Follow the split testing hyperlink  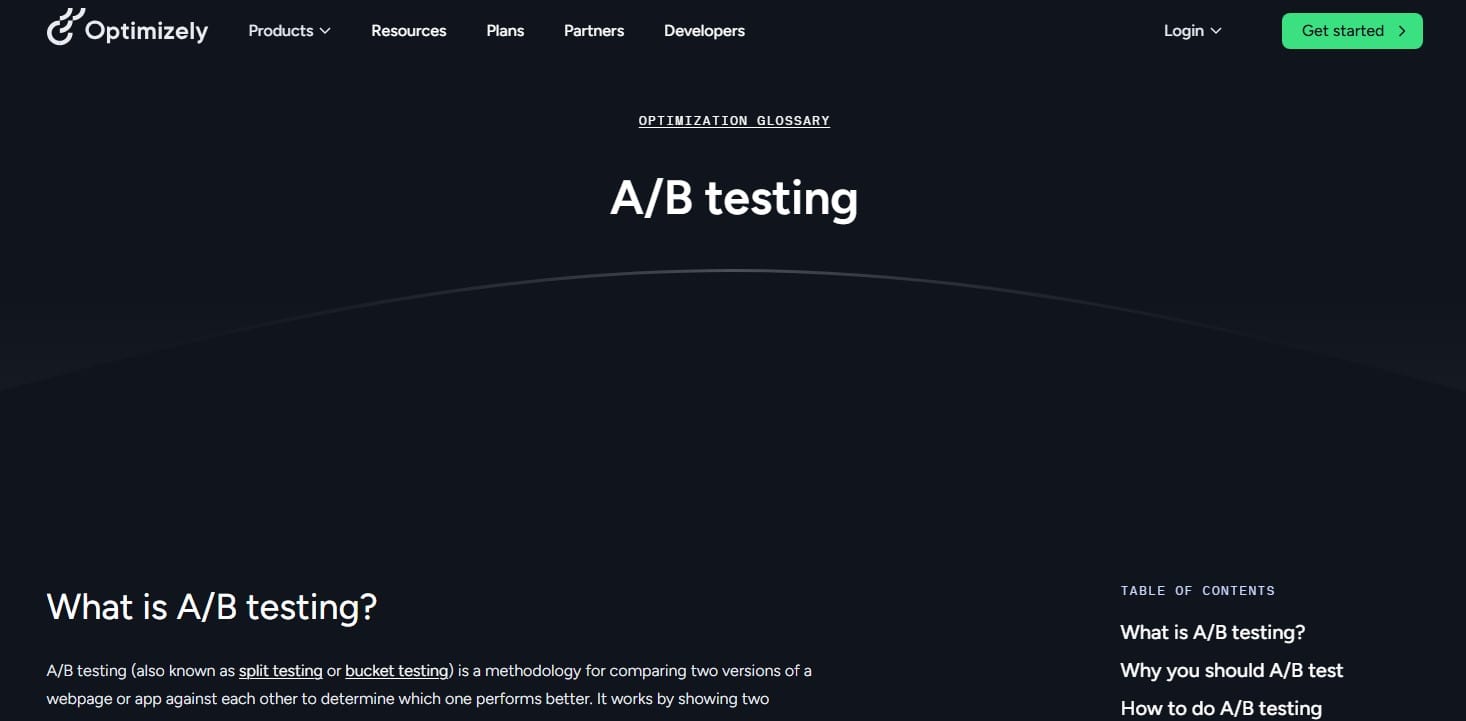click(x=280, y=671)
